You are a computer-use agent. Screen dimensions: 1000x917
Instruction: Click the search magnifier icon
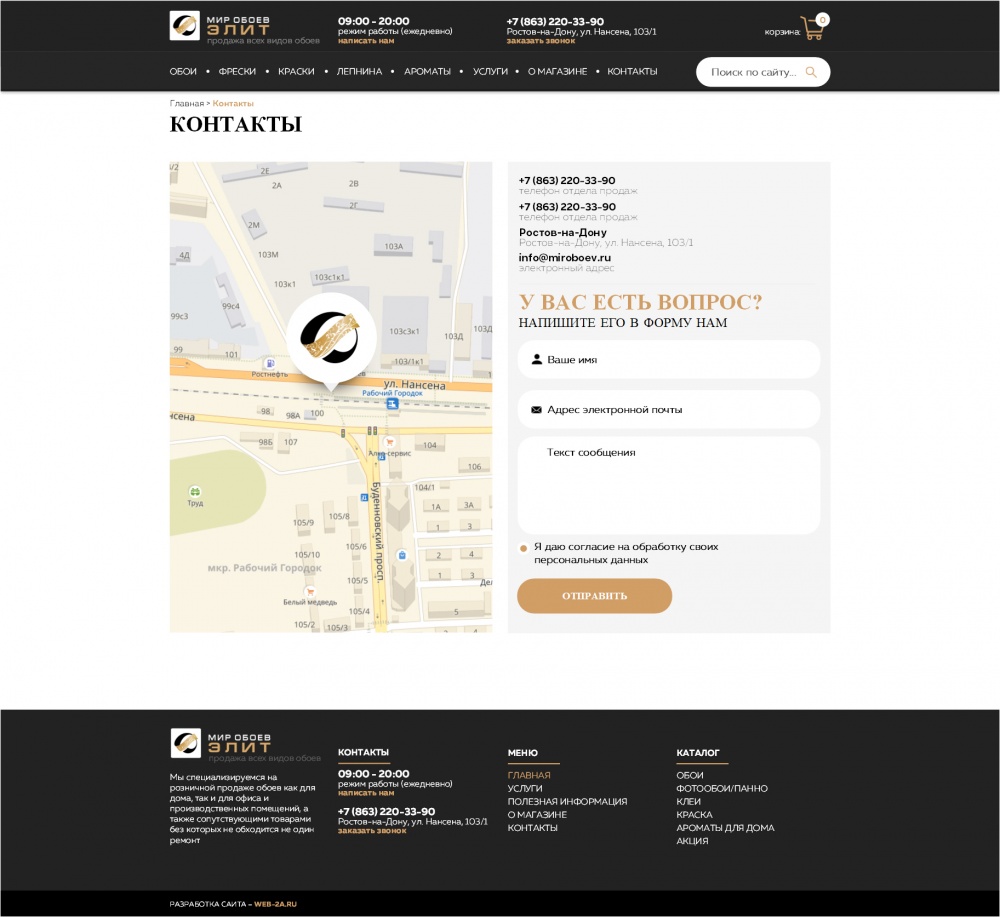[x=811, y=72]
